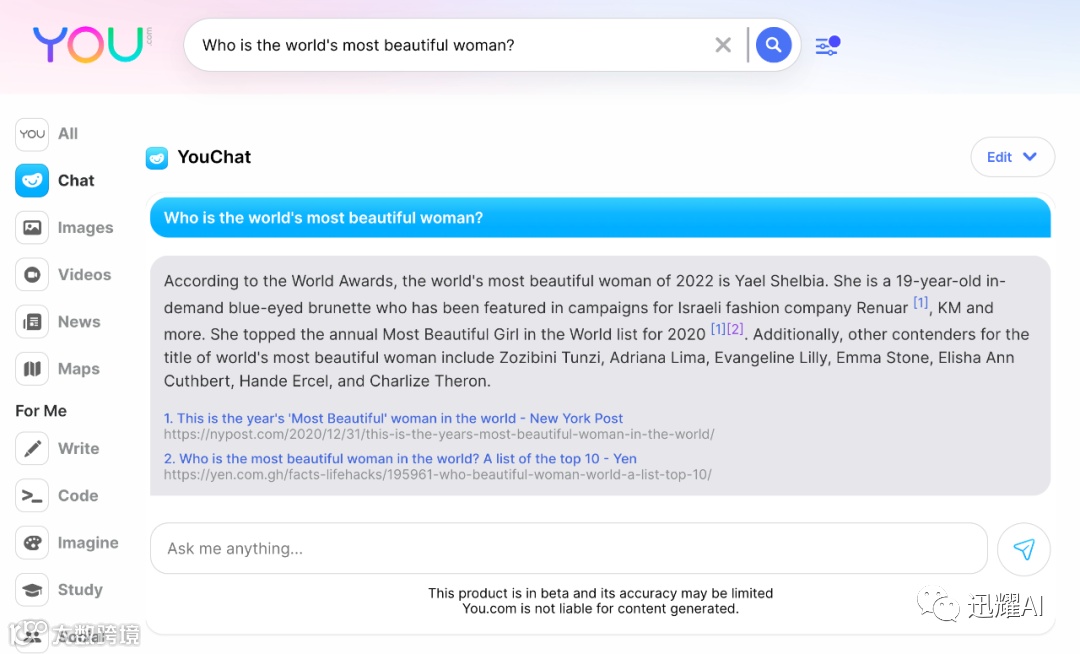
Task: Click the Images sidebar icon
Action: pyautogui.click(x=32, y=228)
